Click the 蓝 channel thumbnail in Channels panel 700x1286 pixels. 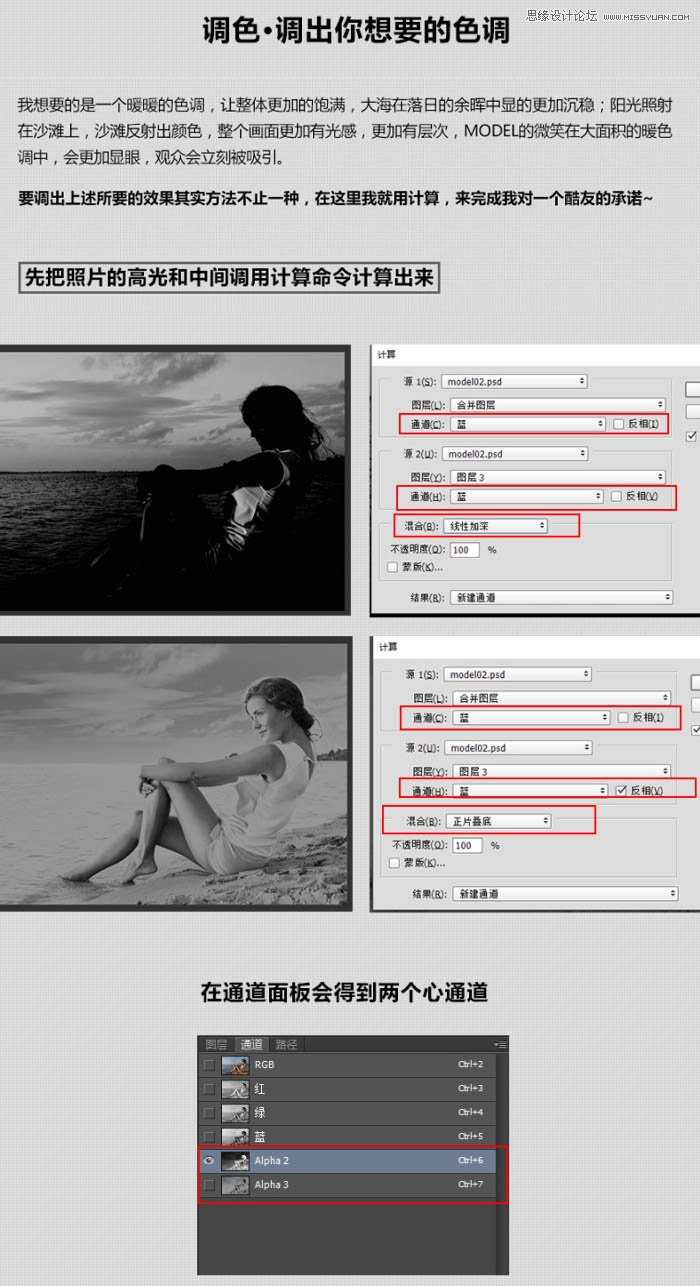point(235,1137)
